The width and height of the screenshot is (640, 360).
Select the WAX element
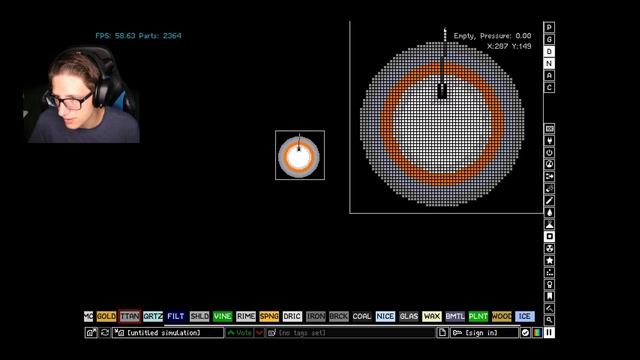click(432, 316)
